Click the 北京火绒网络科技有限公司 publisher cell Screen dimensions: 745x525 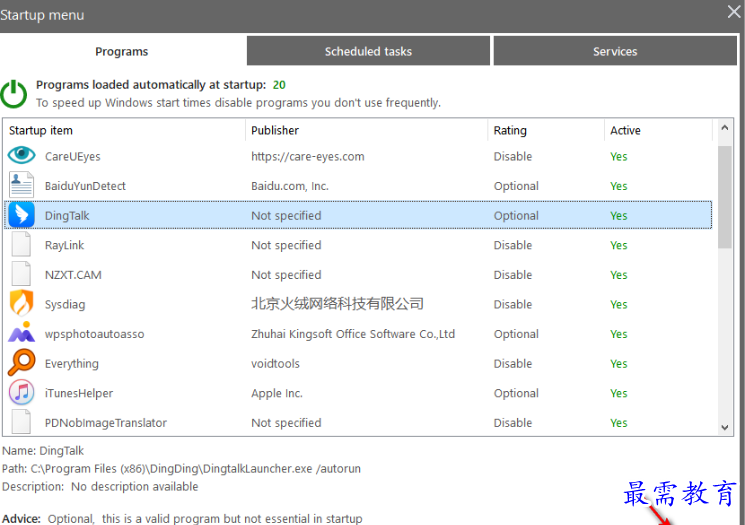coord(337,304)
